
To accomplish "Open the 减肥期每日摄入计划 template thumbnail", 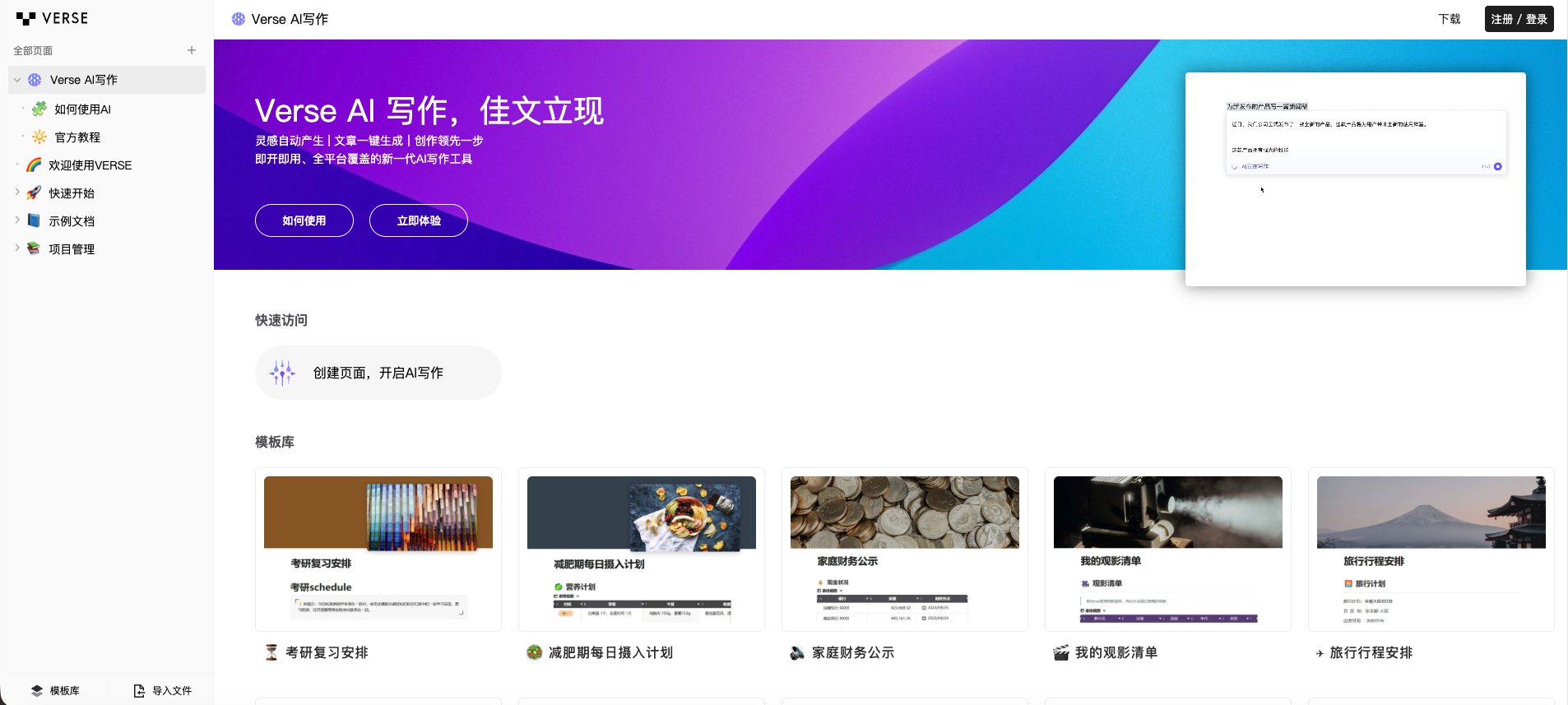I will [642, 550].
